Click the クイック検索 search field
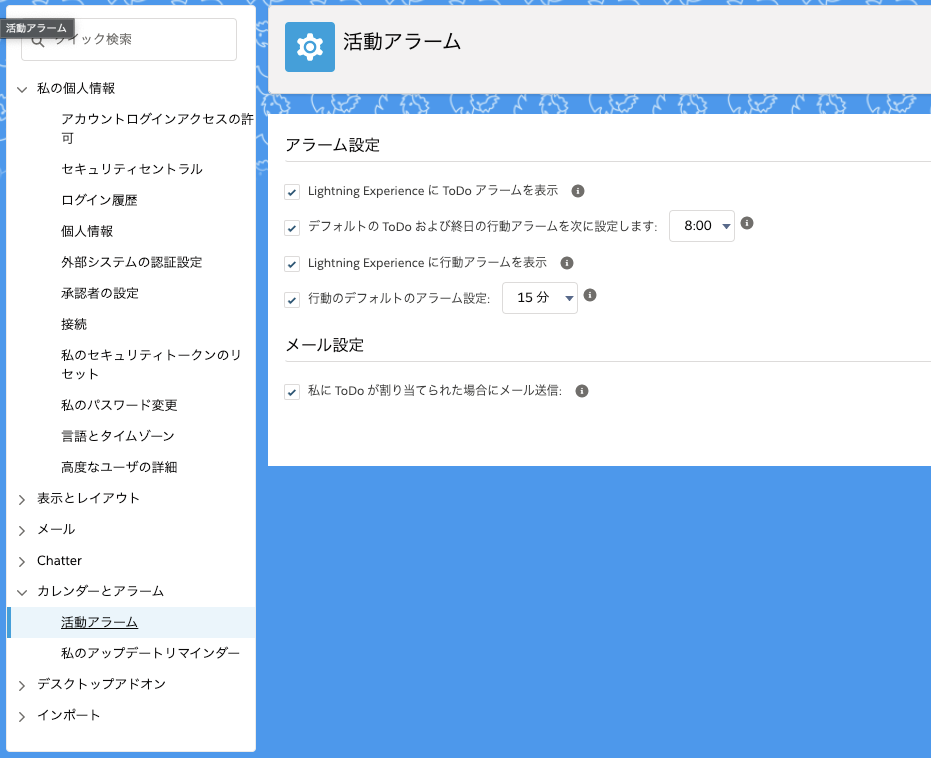Screen dimensions: 931x758 [129, 39]
